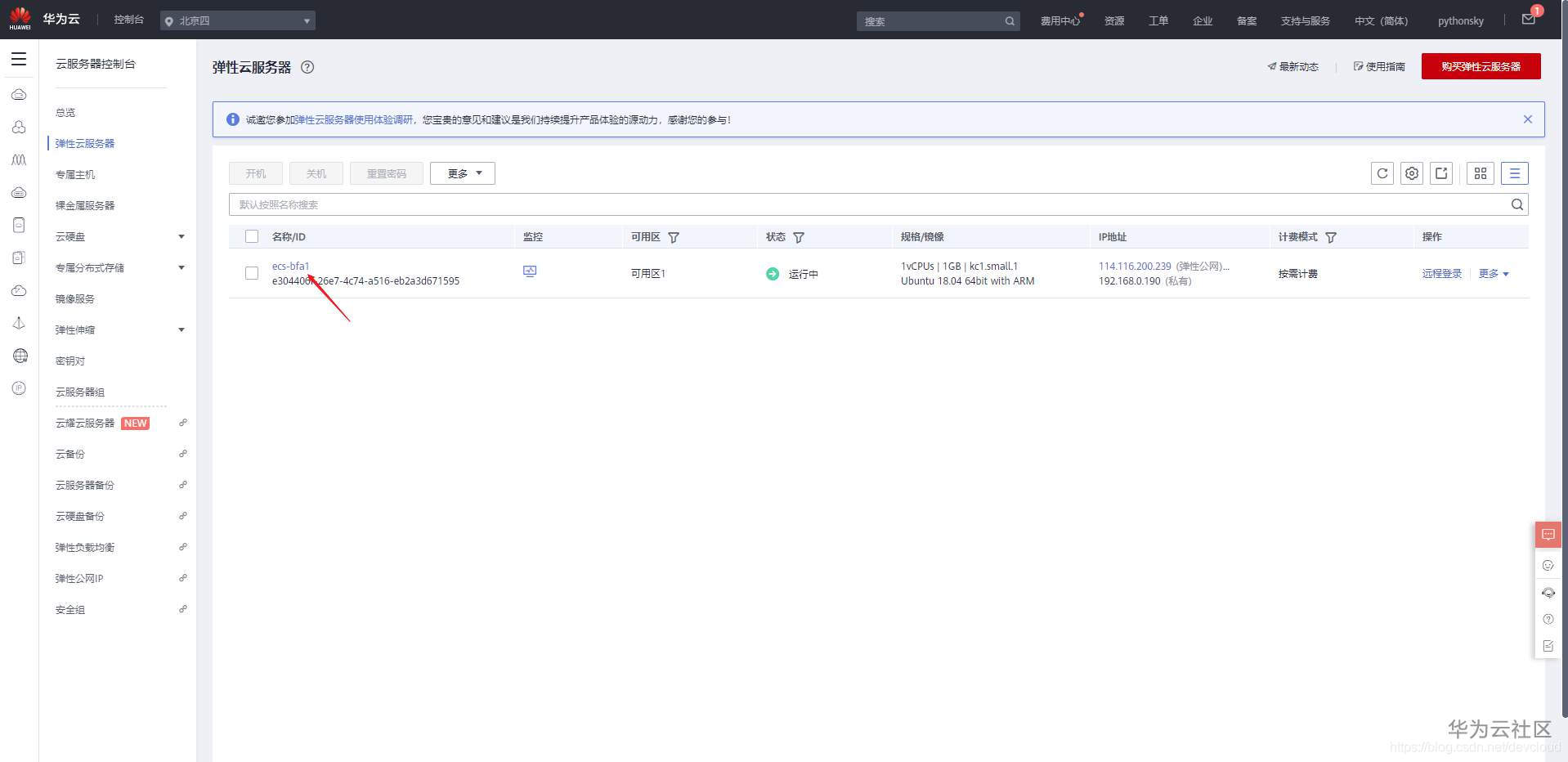The width and height of the screenshot is (1568, 762).
Task: Open the 北京四 region dropdown
Action: (x=238, y=20)
